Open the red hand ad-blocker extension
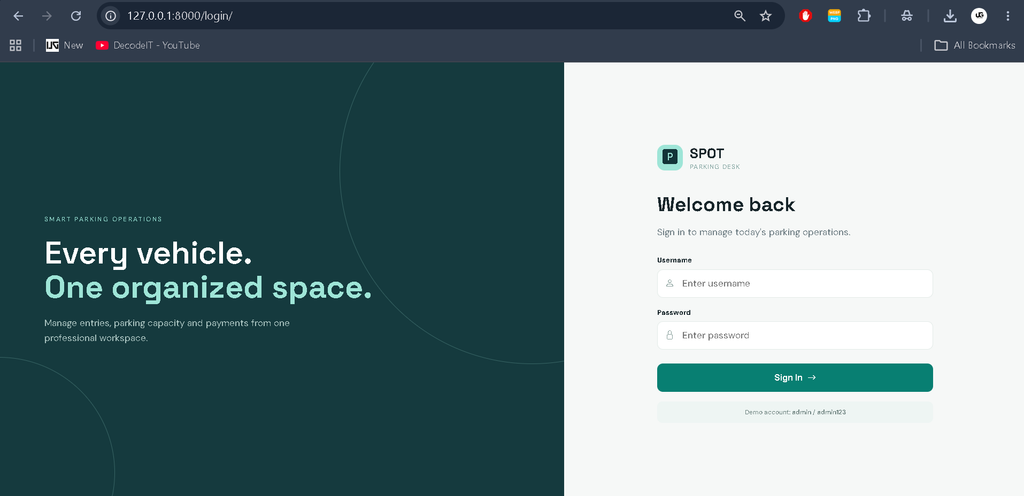The height and width of the screenshot is (496, 1024). [x=805, y=16]
